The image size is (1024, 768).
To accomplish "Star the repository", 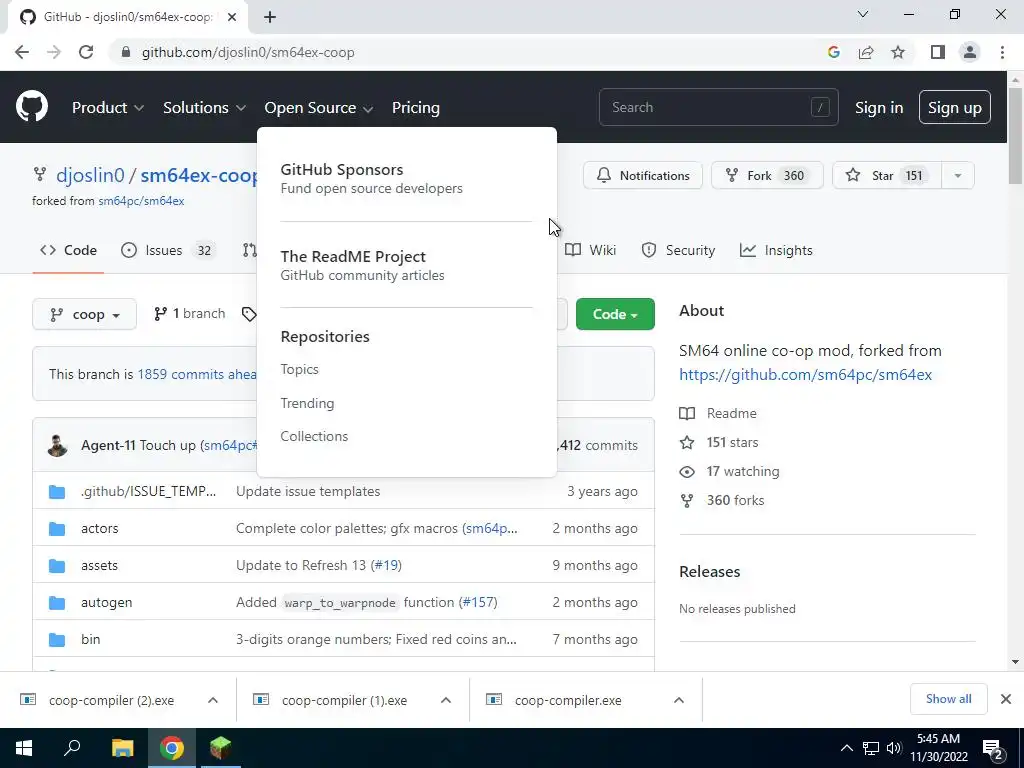I will (x=887, y=176).
